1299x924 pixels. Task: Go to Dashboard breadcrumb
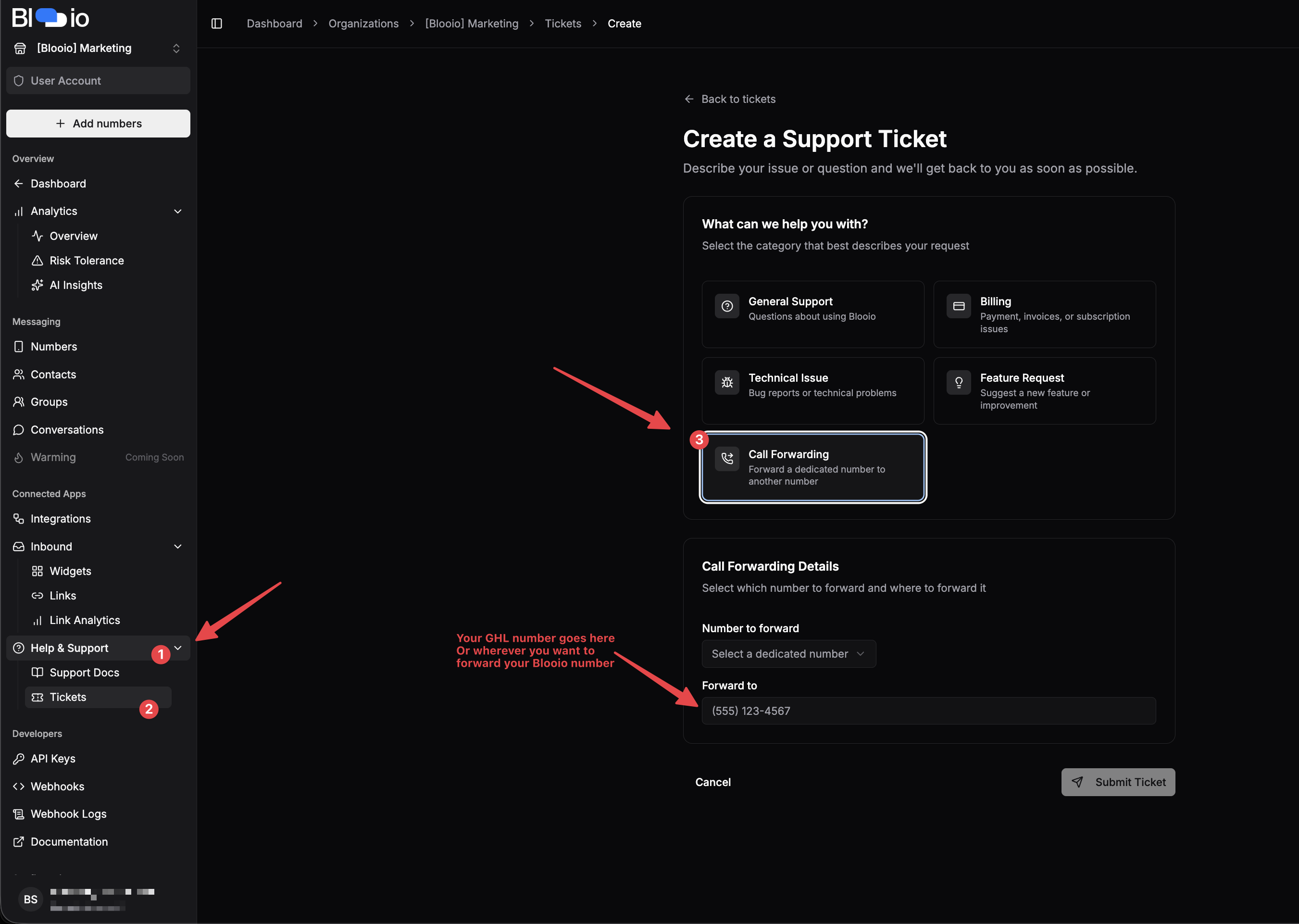274,24
